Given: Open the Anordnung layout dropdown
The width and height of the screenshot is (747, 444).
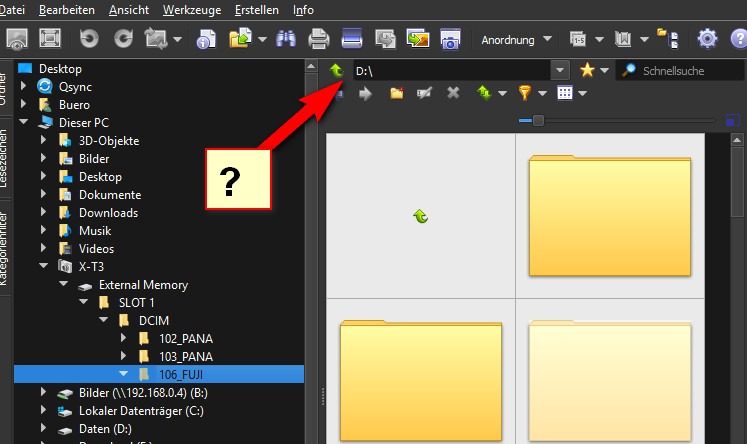Looking at the screenshot, I should [516, 40].
